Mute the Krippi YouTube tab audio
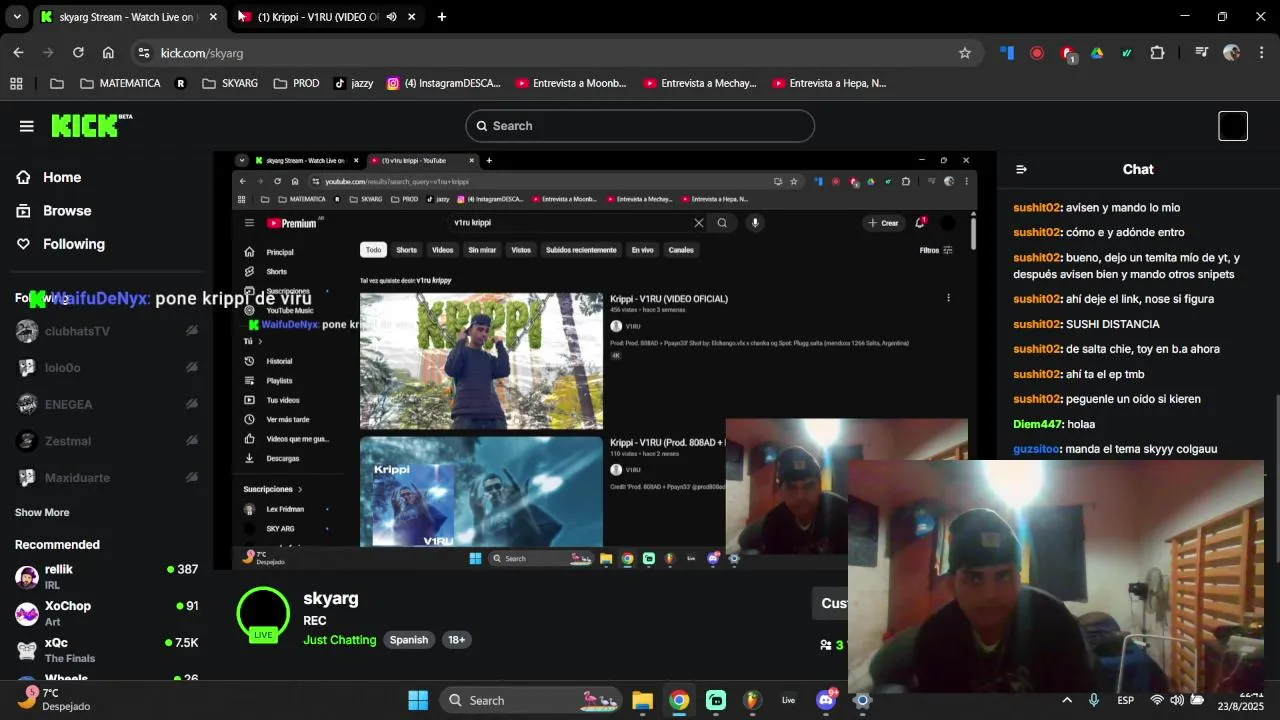This screenshot has height=720, width=1280. point(391,17)
